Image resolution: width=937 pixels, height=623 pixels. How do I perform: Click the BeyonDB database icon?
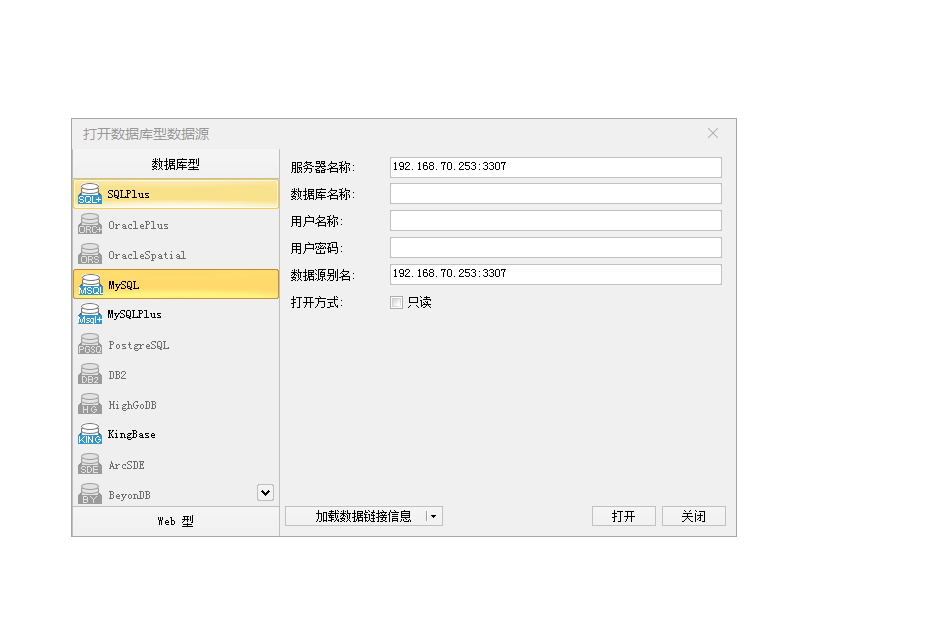tap(90, 494)
